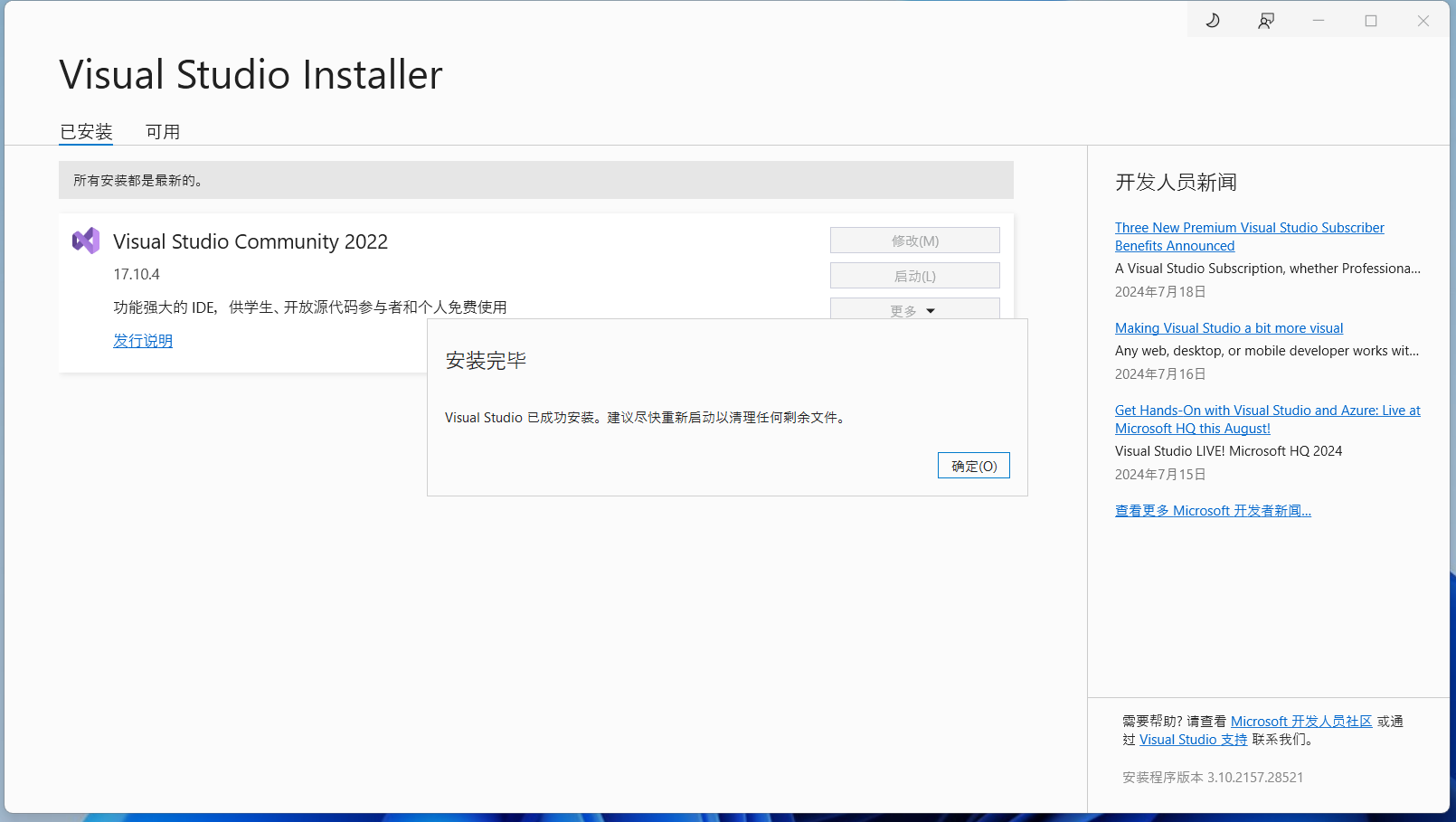Click the Visual Studio Community logo icon
This screenshot has width=1456, height=822.
86,241
